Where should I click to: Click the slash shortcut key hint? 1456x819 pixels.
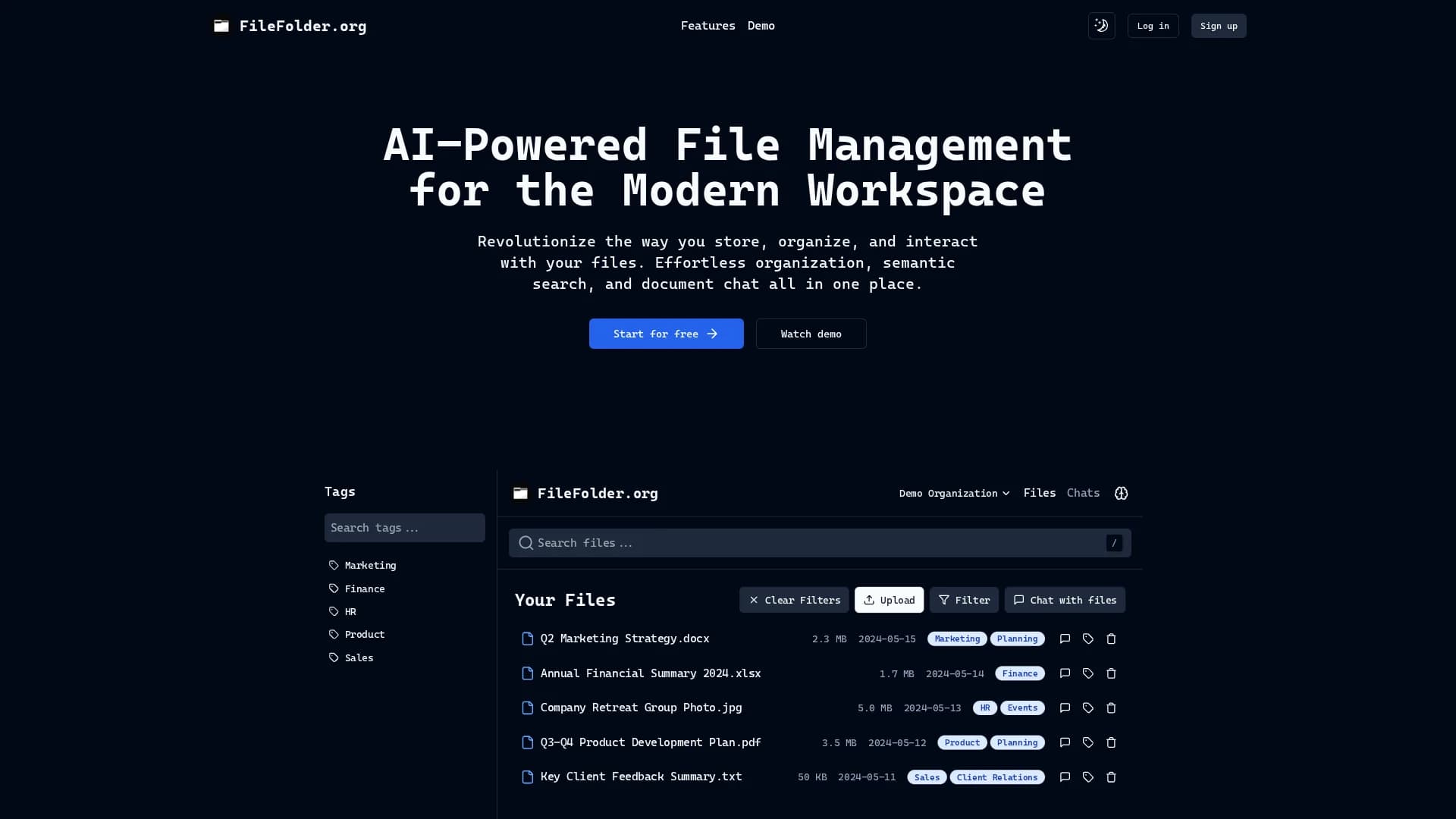(1114, 543)
